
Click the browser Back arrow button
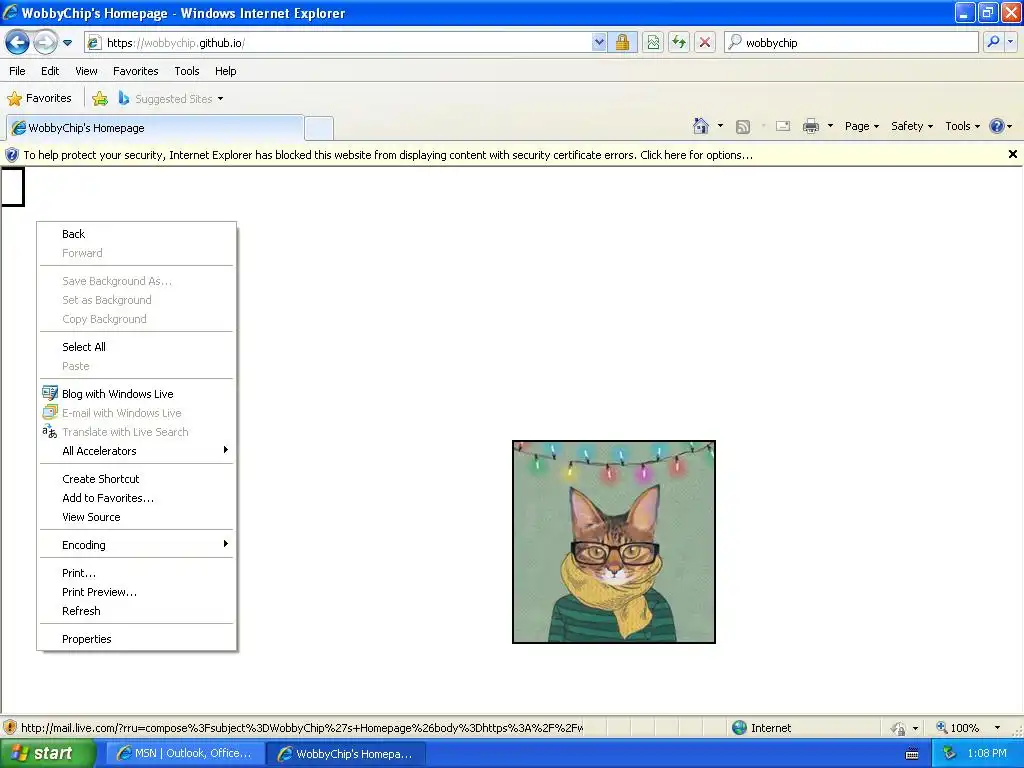[x=17, y=42]
